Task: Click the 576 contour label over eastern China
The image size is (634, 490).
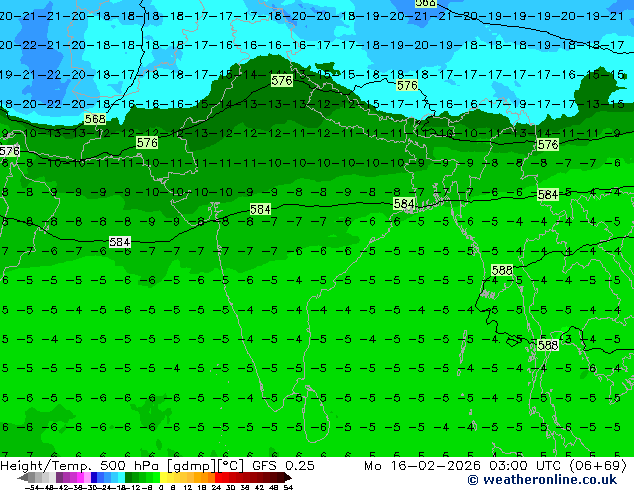Action: point(548,144)
